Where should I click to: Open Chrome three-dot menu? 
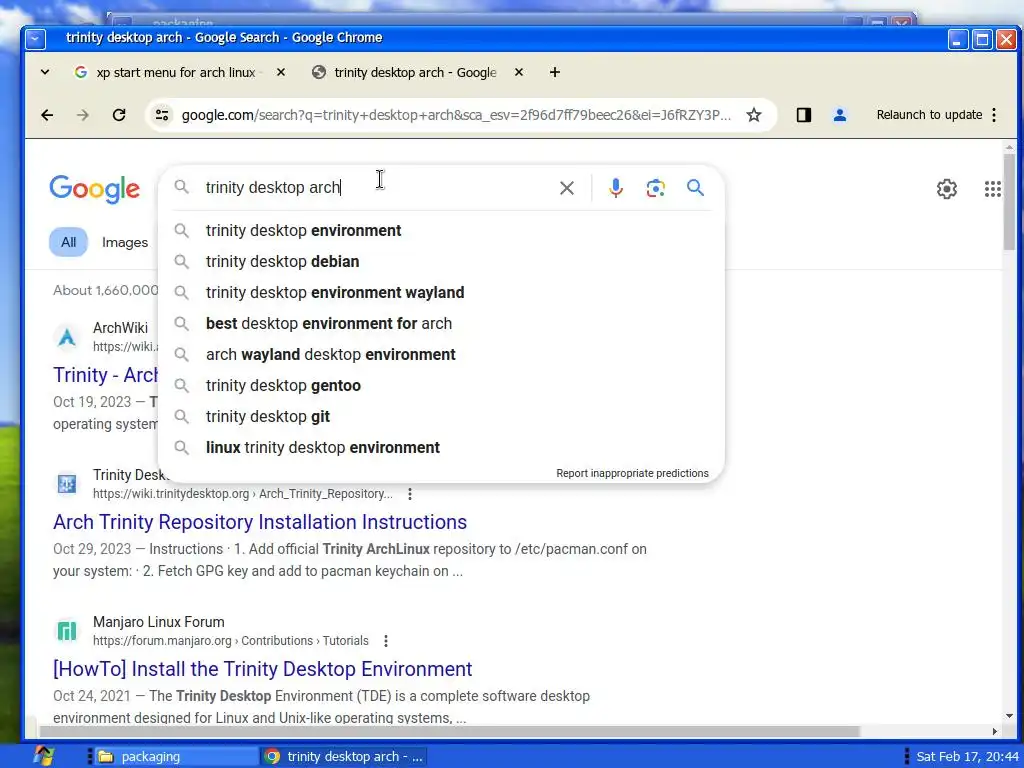(994, 116)
